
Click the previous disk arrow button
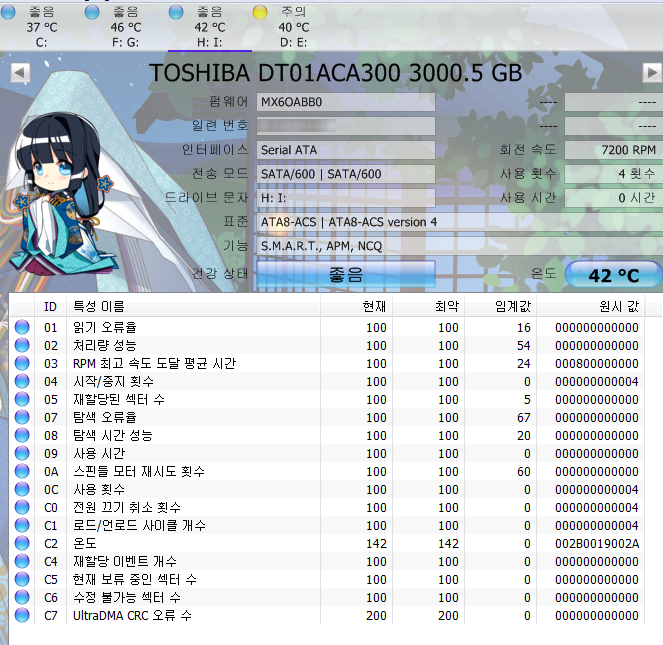point(20,73)
